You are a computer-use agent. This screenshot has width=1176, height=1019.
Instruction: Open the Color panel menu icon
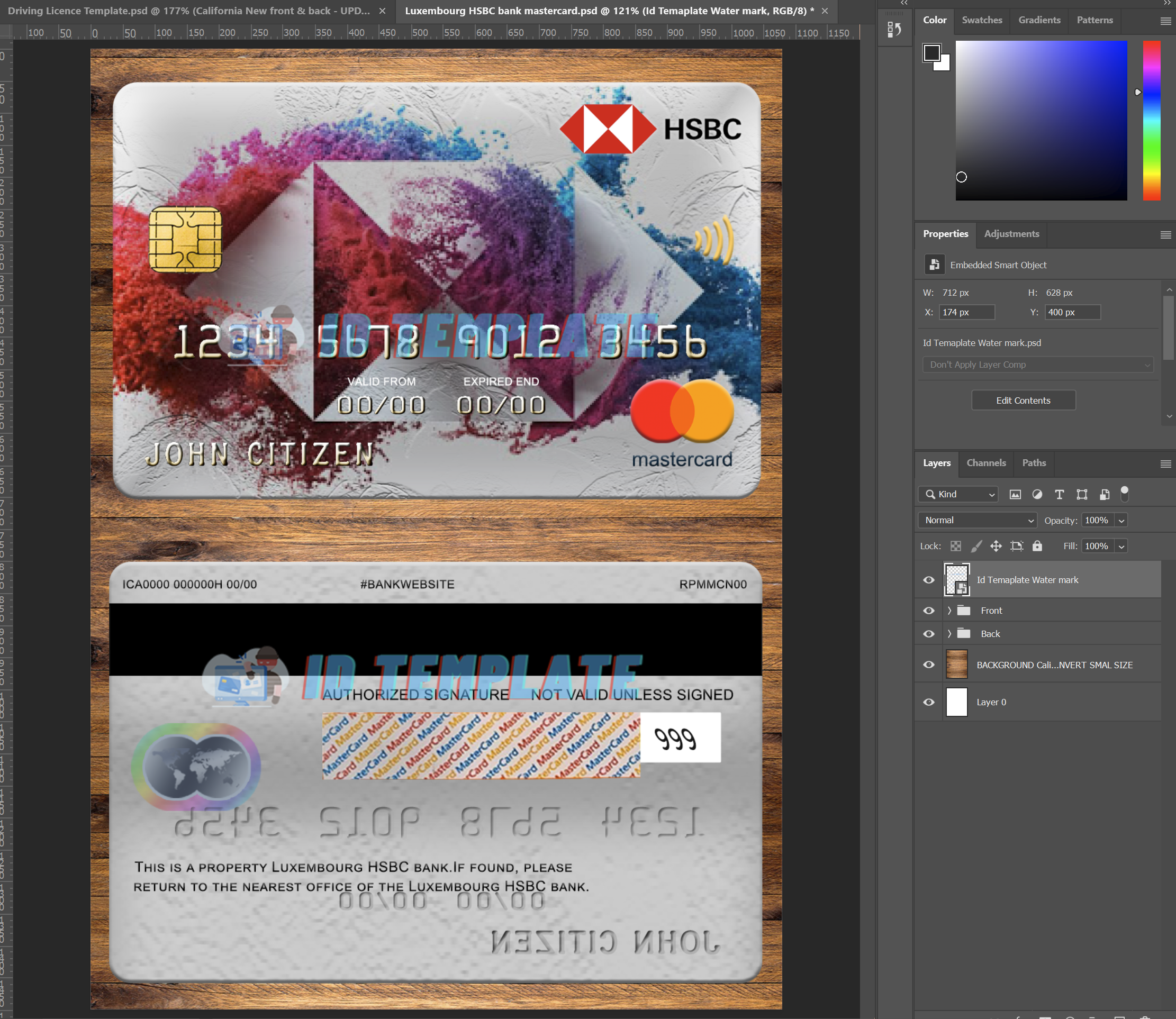(1165, 21)
